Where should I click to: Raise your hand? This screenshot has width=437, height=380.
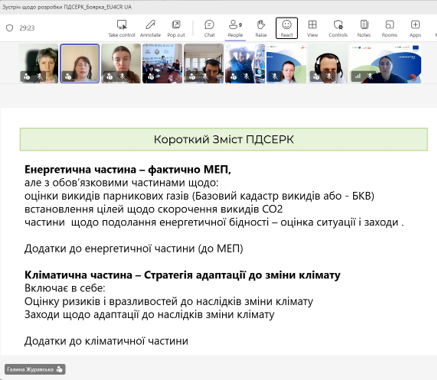(261, 28)
